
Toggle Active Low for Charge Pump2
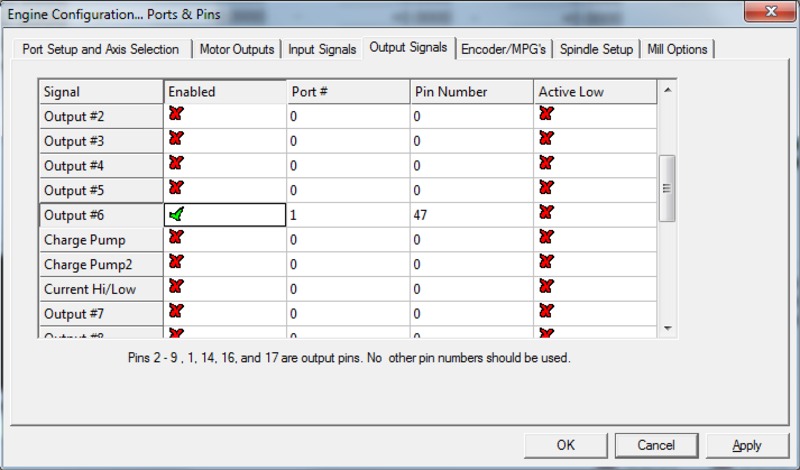(546, 263)
